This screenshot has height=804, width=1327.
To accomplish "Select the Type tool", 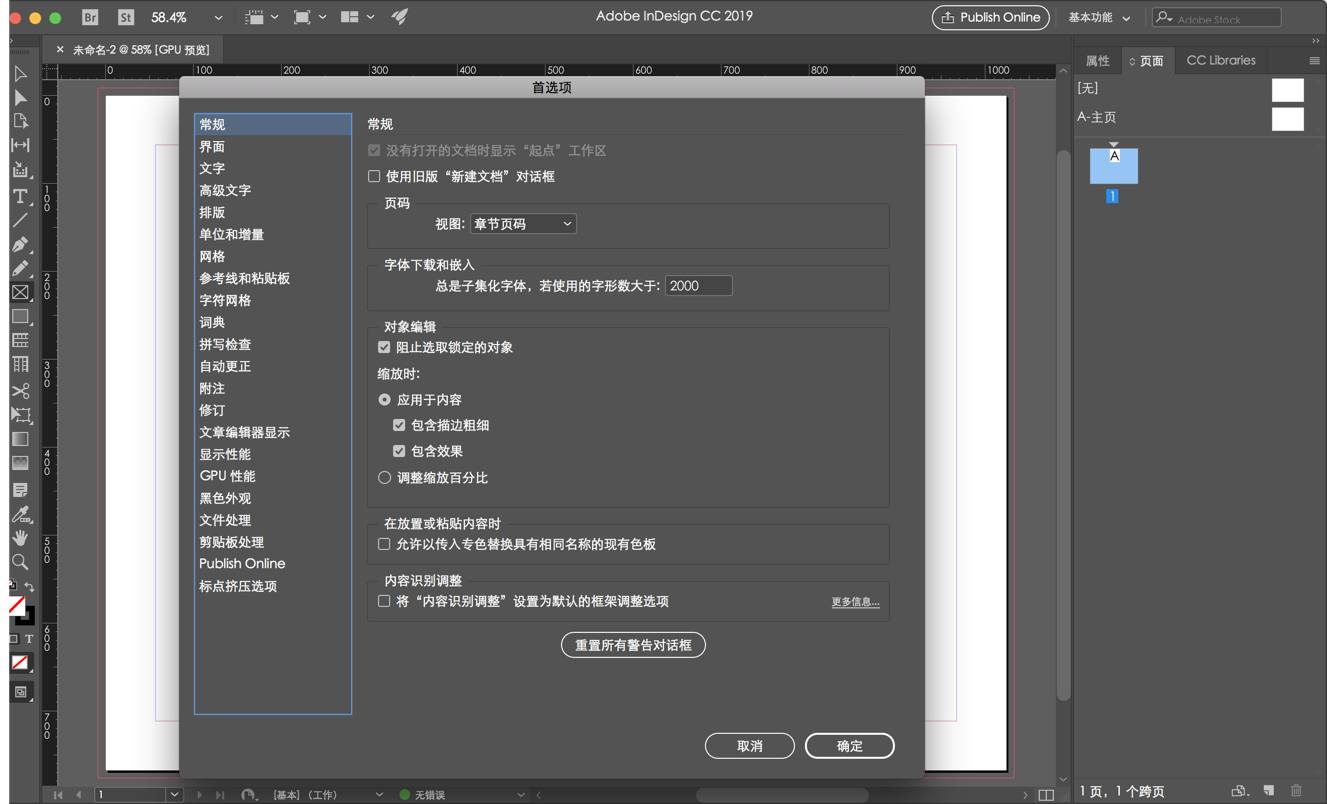I will coord(20,196).
